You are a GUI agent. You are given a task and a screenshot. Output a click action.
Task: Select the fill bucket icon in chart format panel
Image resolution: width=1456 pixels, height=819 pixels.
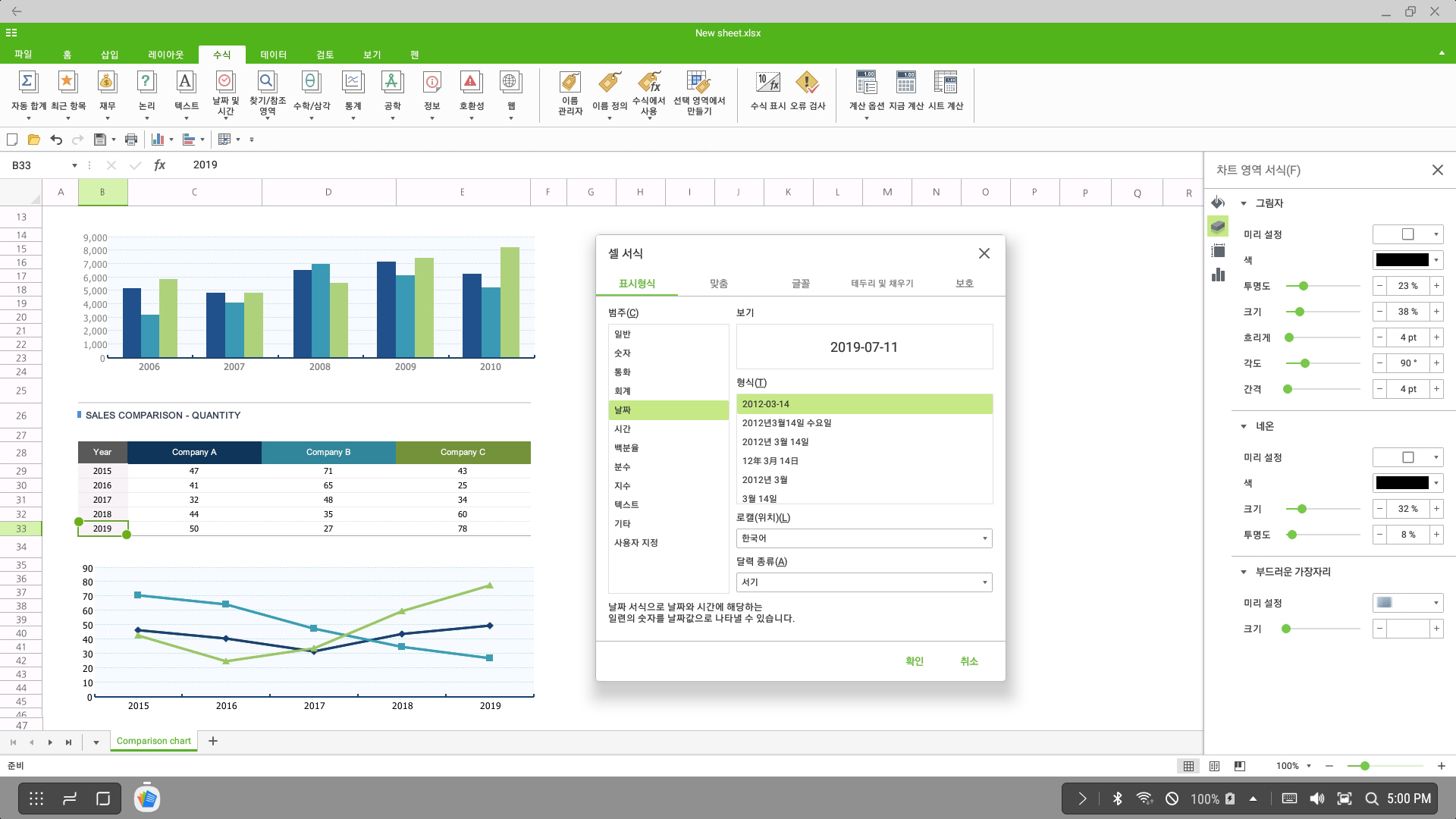tap(1218, 202)
